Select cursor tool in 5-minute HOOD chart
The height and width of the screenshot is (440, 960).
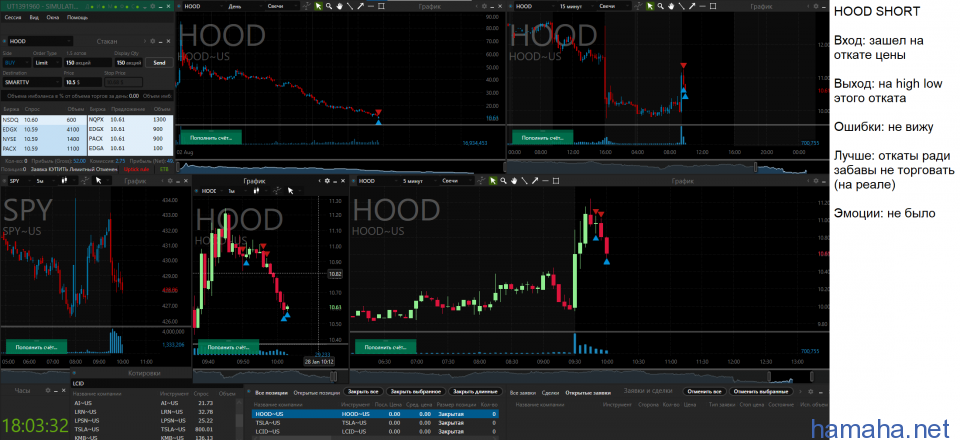(x=493, y=181)
